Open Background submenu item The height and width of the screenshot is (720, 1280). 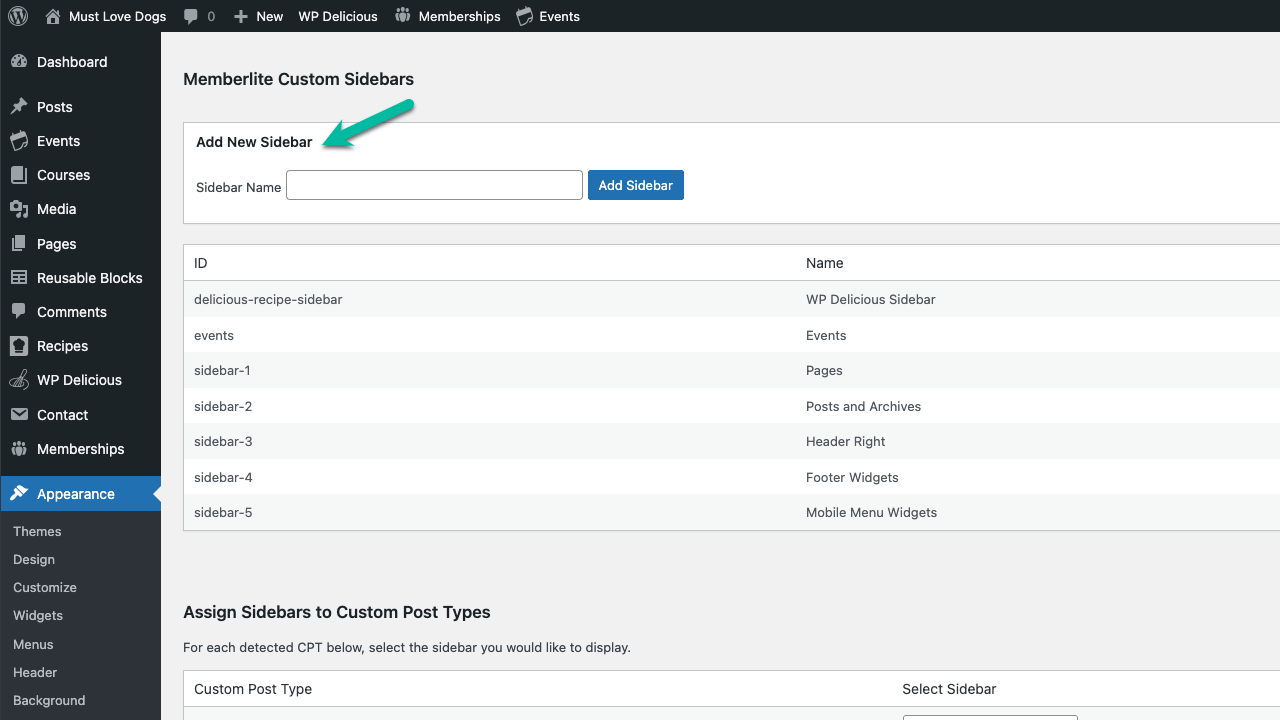49,700
